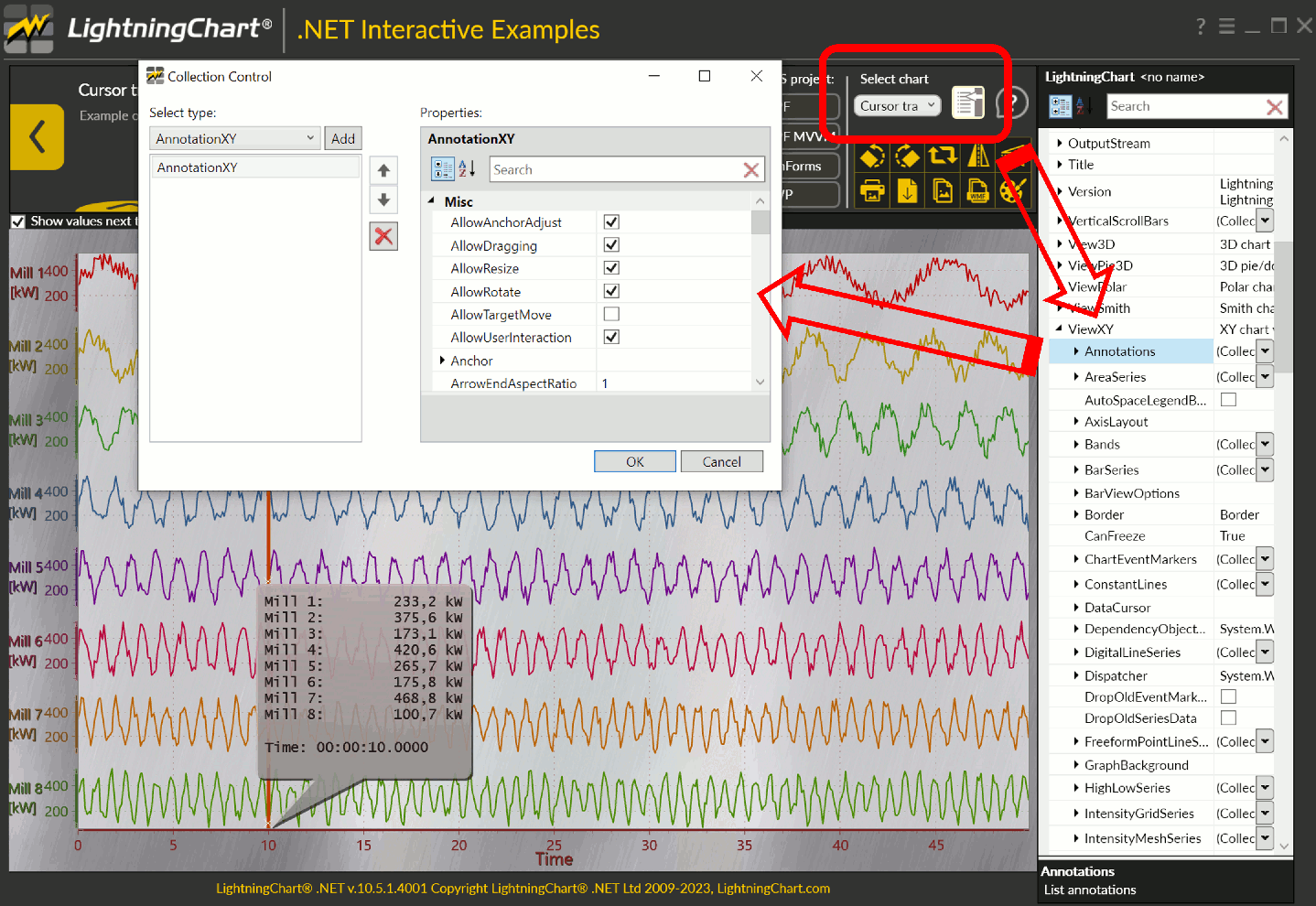Check AutoSpaceLegendB... checkbox
Image resolution: width=1316 pixels, height=906 pixels.
(1228, 400)
